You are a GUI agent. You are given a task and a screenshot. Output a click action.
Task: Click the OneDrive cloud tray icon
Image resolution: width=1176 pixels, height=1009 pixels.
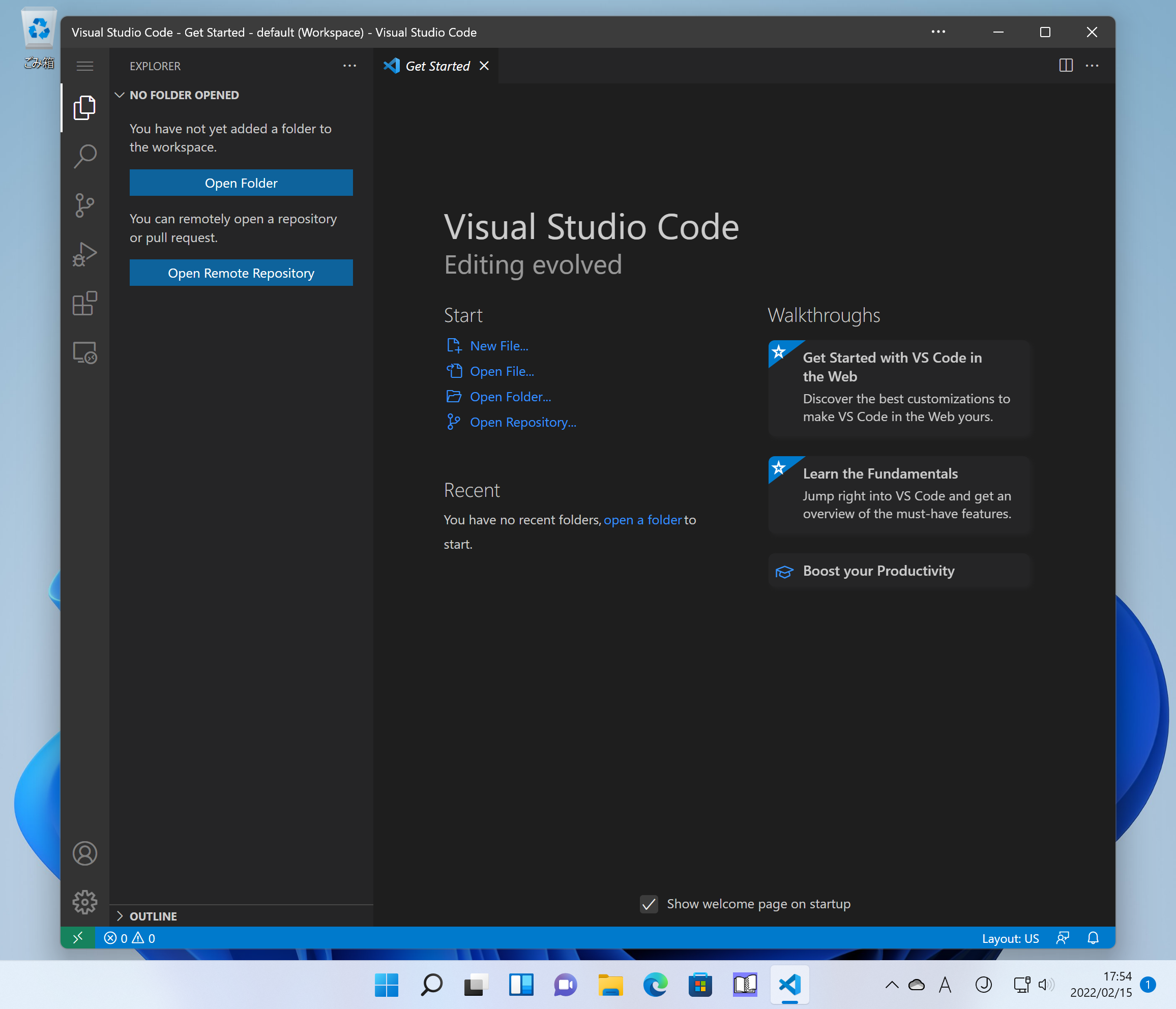pyautogui.click(x=916, y=985)
